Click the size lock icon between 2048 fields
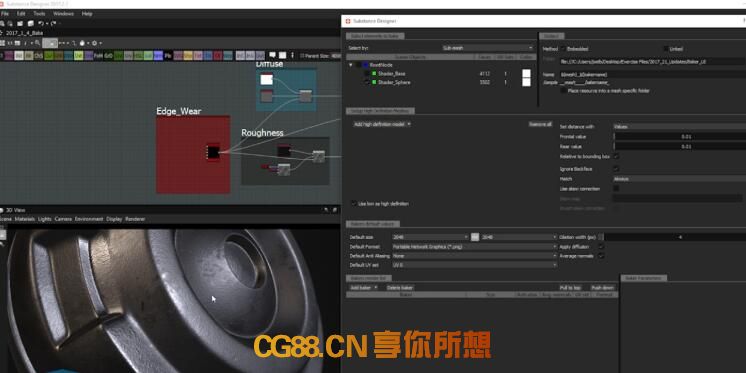The width and height of the screenshot is (746, 373). click(475, 237)
